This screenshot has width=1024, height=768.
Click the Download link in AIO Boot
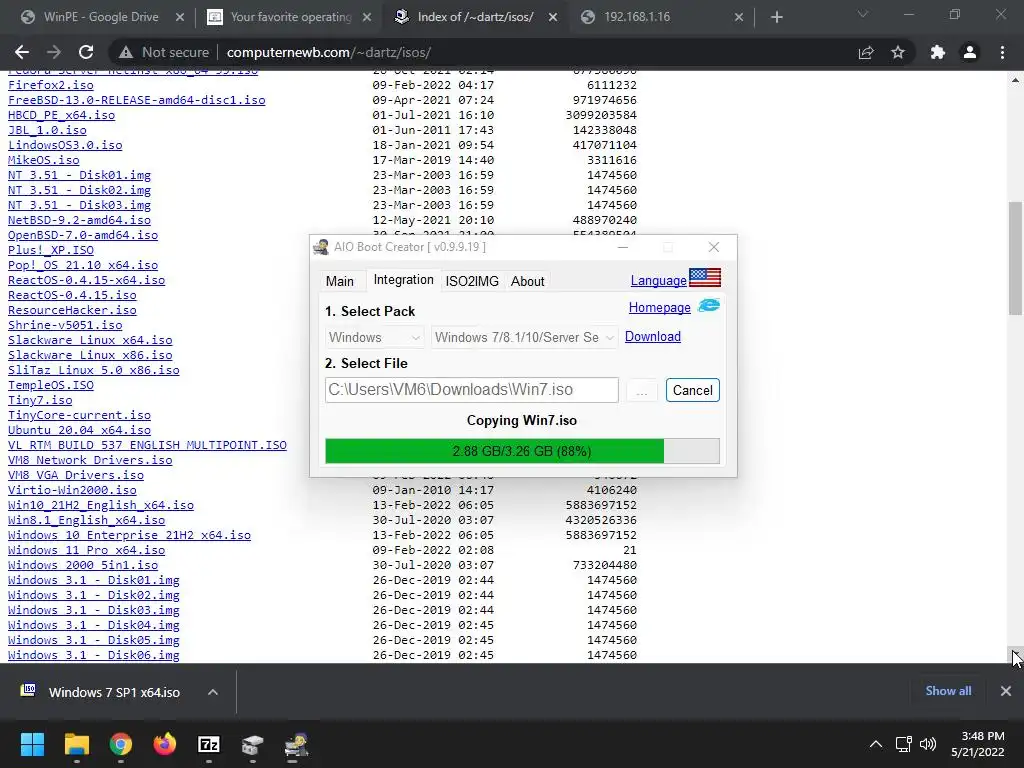pos(652,336)
